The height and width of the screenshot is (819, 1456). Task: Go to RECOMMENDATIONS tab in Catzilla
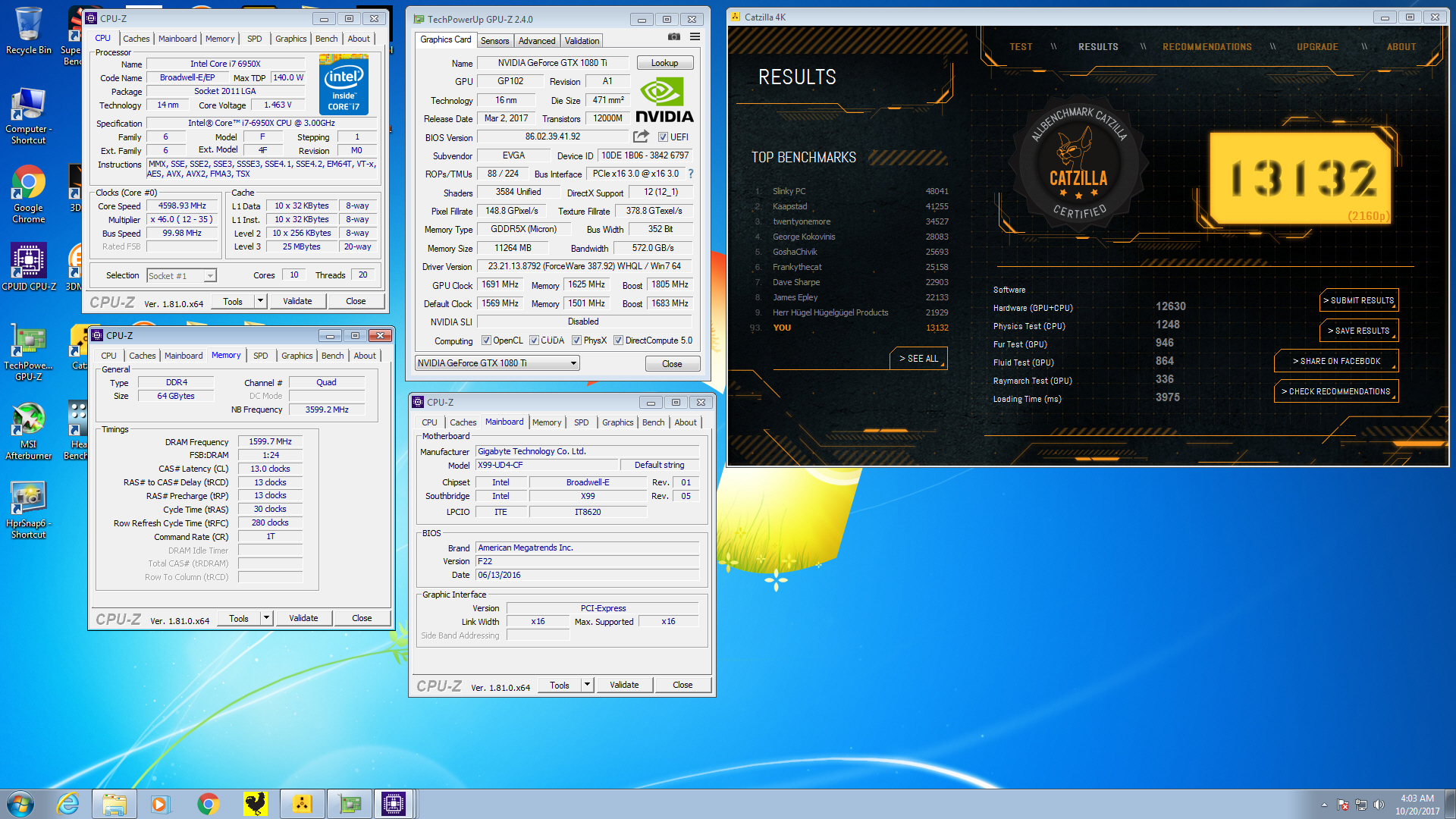1207,47
